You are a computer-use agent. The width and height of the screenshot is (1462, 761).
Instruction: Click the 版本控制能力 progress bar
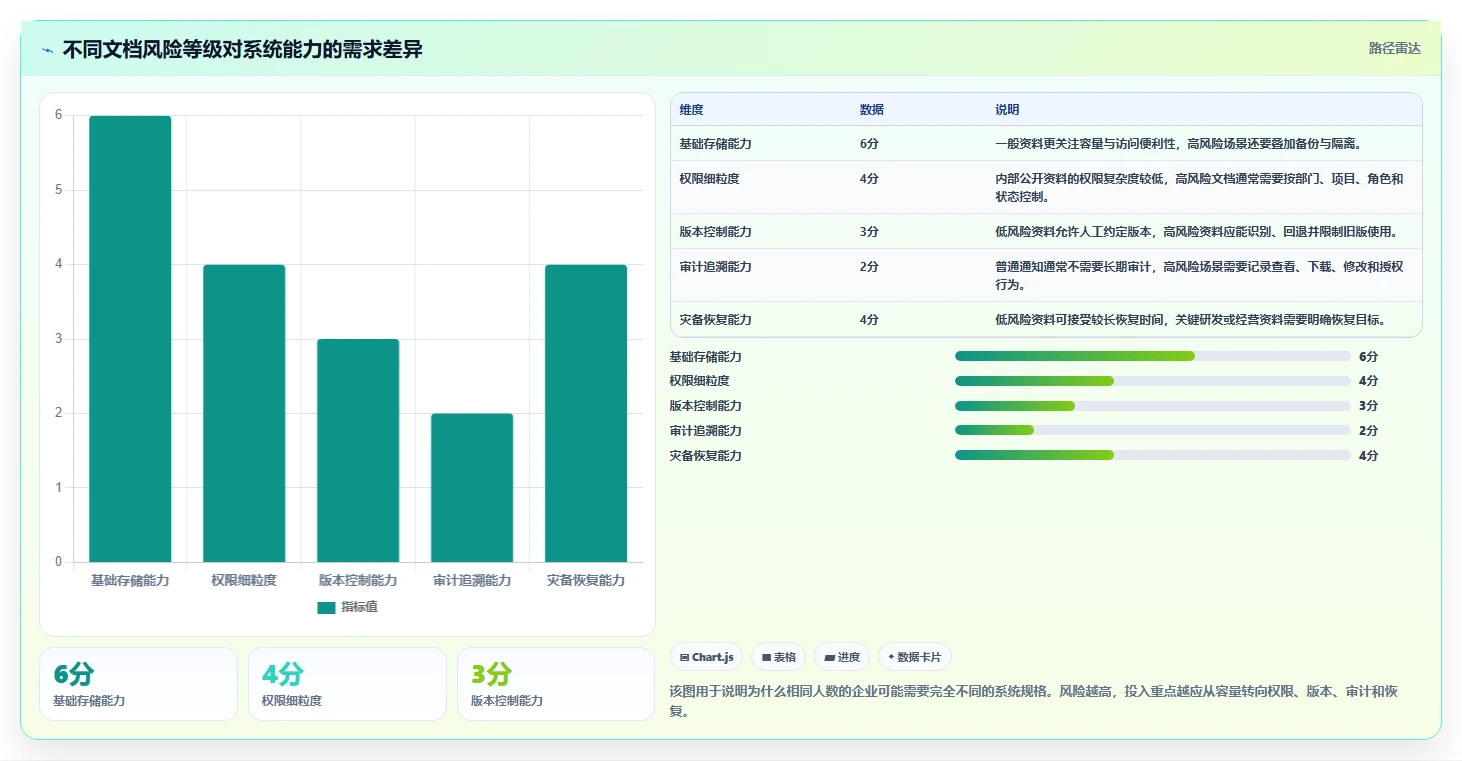[x=1153, y=406]
